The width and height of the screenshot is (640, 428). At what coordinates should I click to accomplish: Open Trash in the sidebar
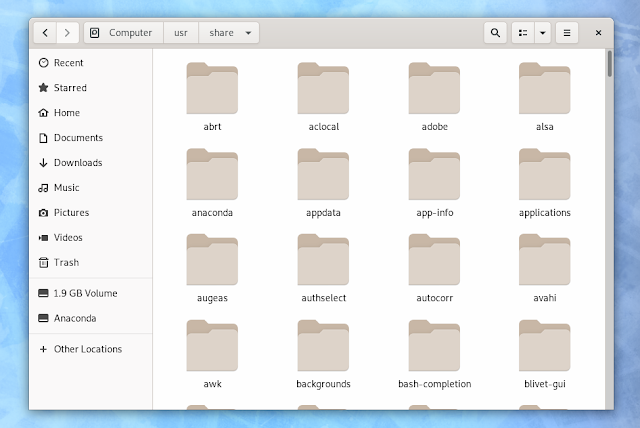coord(66,263)
